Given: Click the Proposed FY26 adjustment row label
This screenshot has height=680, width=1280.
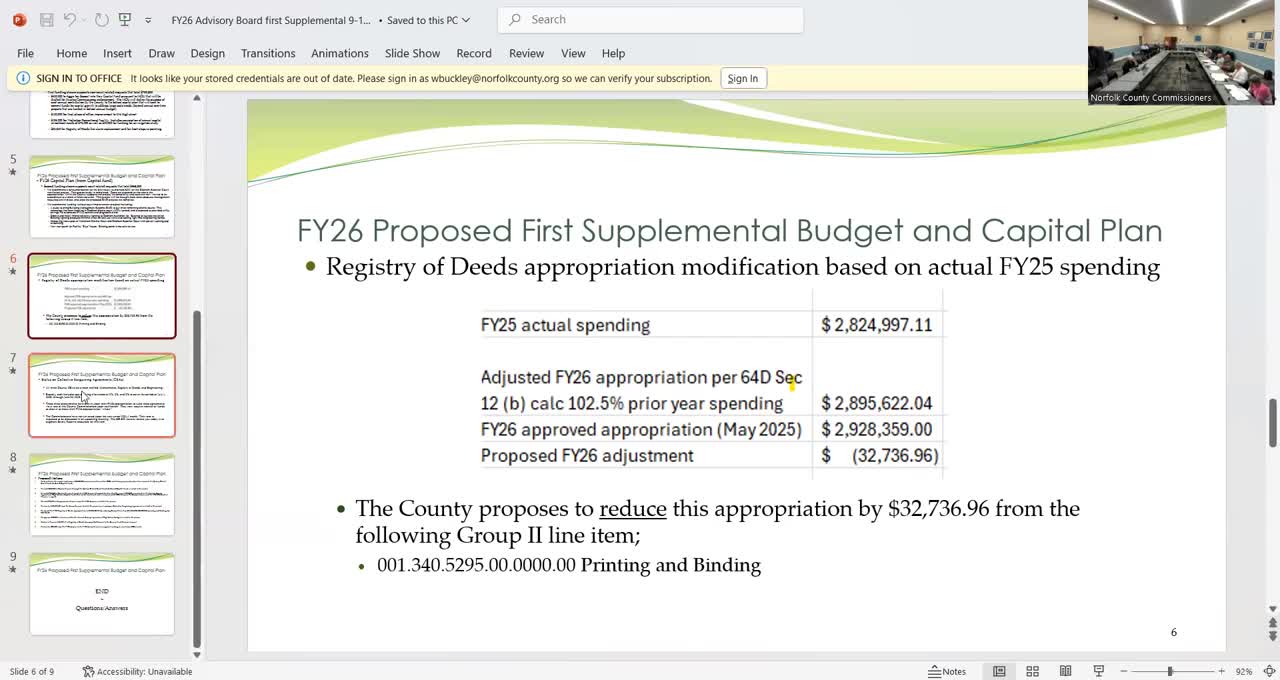Looking at the screenshot, I should [x=587, y=455].
